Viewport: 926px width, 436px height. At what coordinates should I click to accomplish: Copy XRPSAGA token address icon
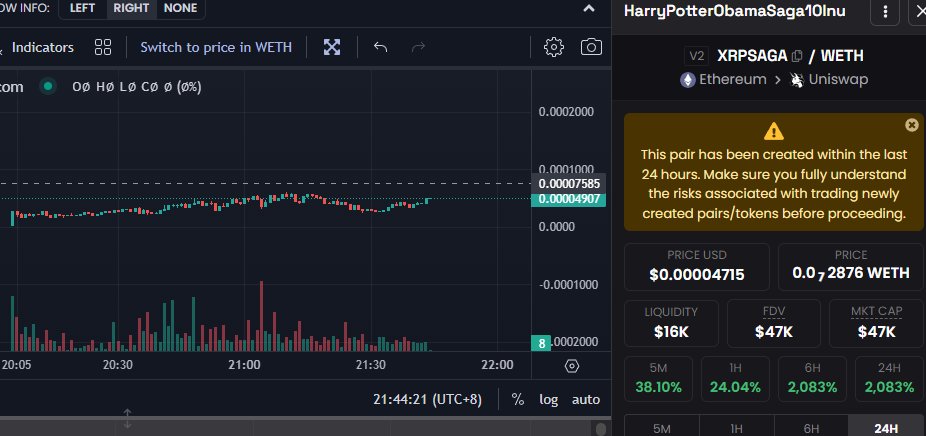click(x=797, y=56)
